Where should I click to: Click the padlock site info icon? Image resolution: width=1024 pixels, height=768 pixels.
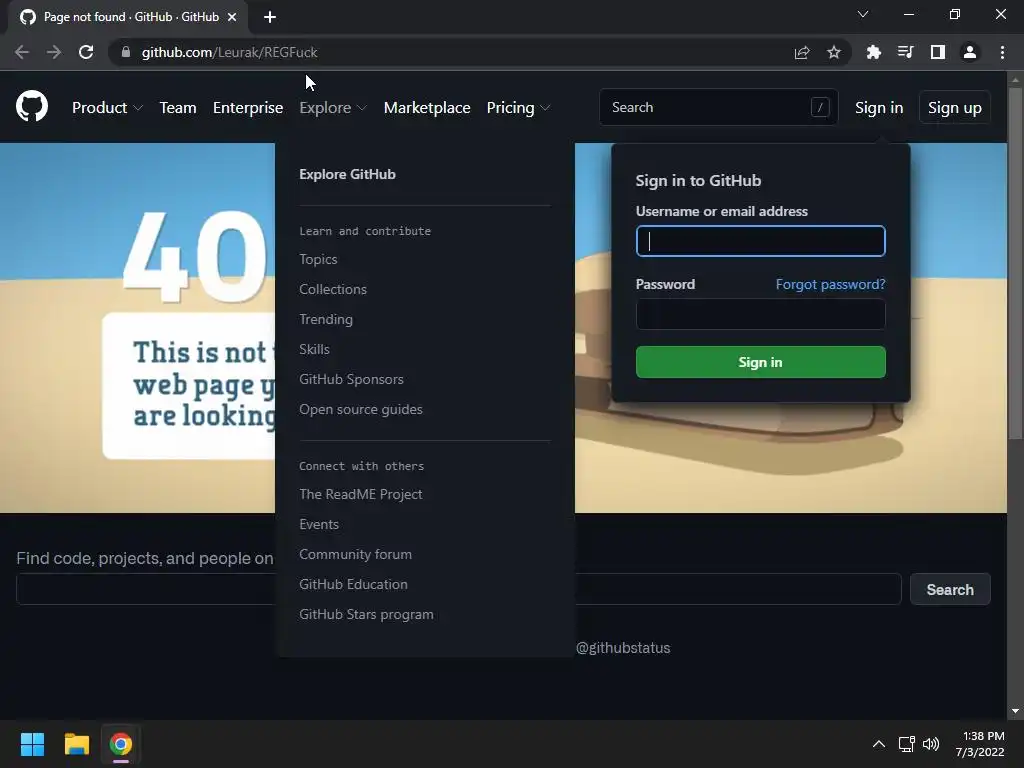click(126, 52)
